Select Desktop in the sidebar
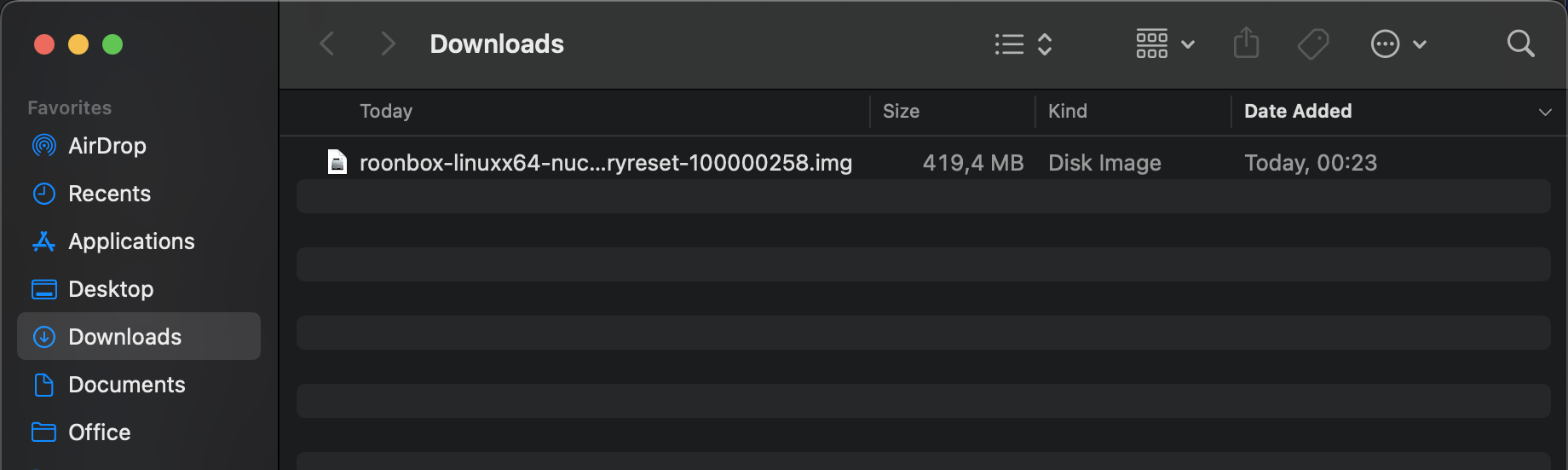This screenshot has width=1568, height=470. pyautogui.click(x=111, y=289)
